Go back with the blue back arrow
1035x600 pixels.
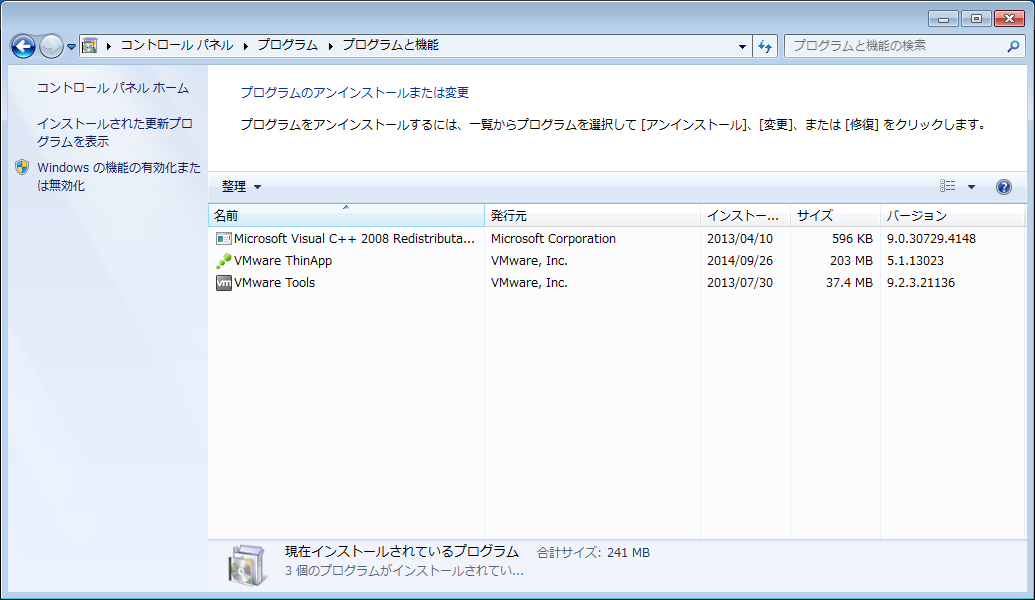pyautogui.click(x=23, y=46)
